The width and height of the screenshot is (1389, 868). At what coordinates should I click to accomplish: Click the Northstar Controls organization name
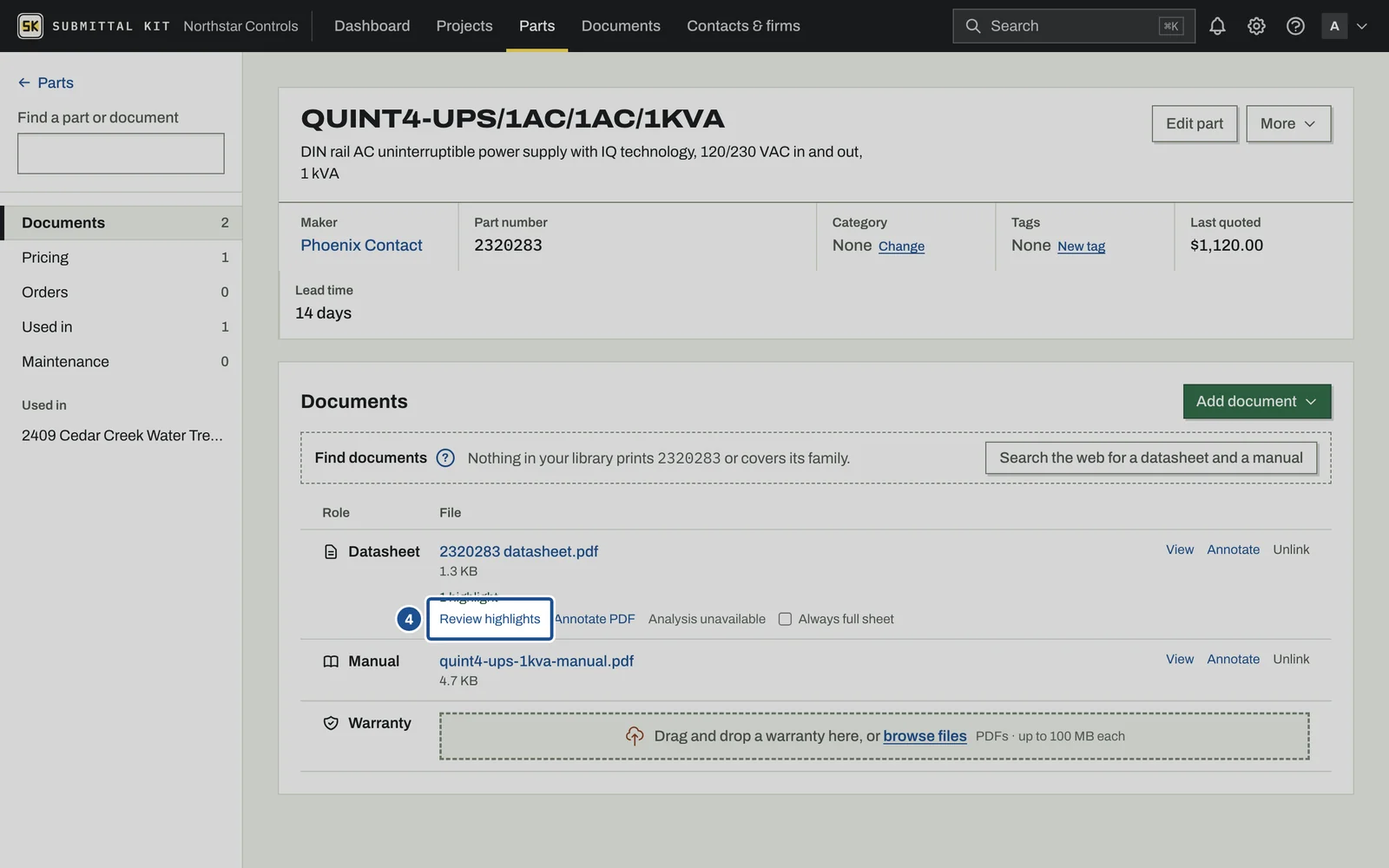click(x=240, y=26)
